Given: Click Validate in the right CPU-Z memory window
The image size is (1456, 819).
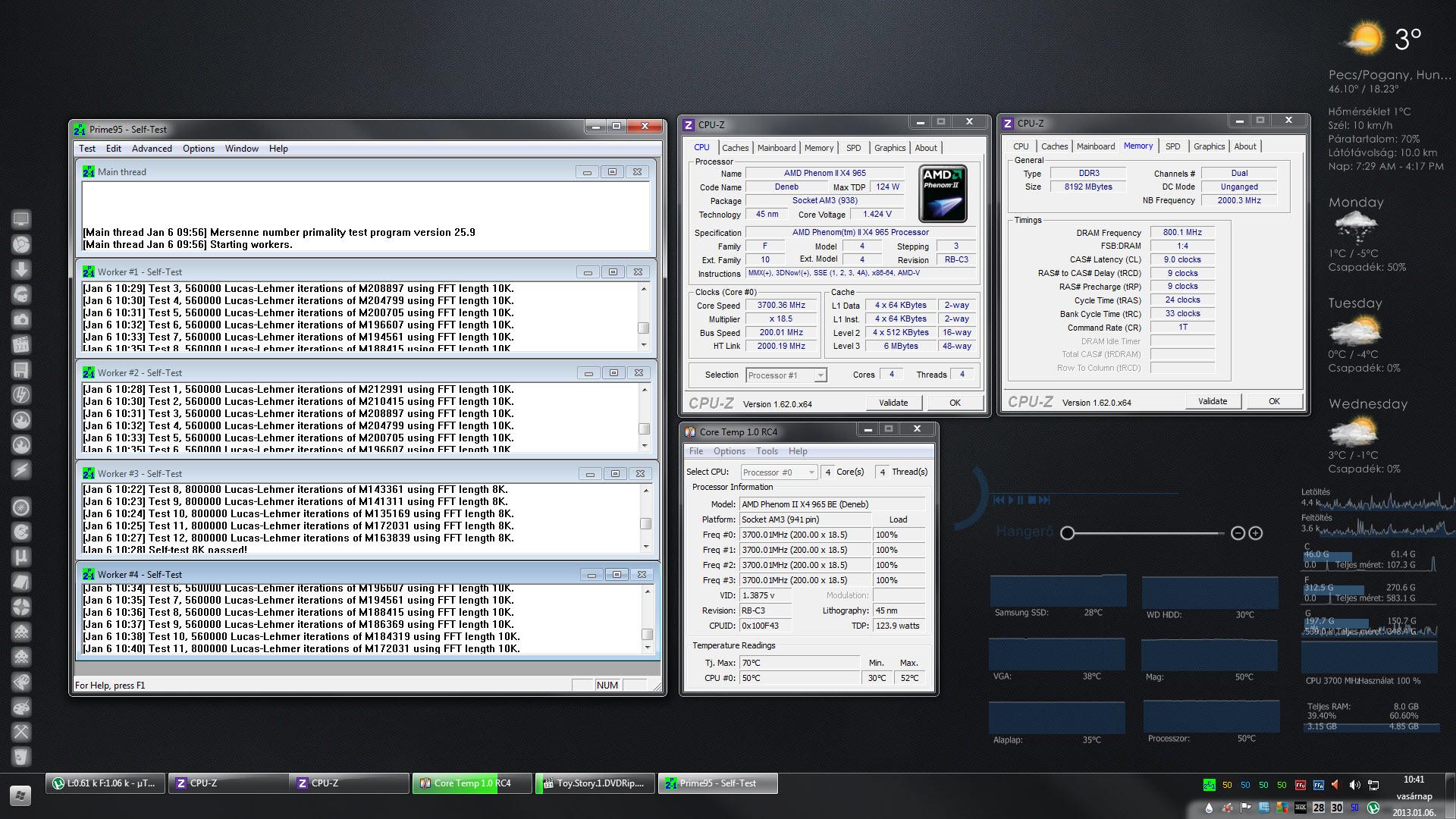Looking at the screenshot, I should 1213,401.
